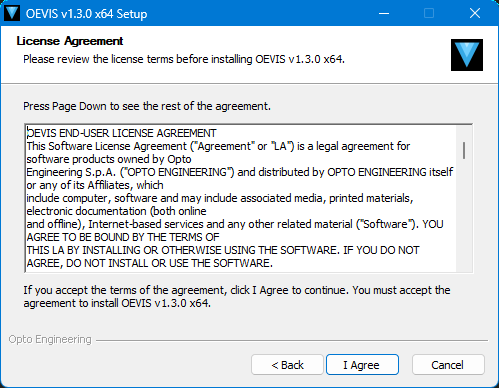Close the OEVIS Setup window
This screenshot has height=388, width=499.
475,13
